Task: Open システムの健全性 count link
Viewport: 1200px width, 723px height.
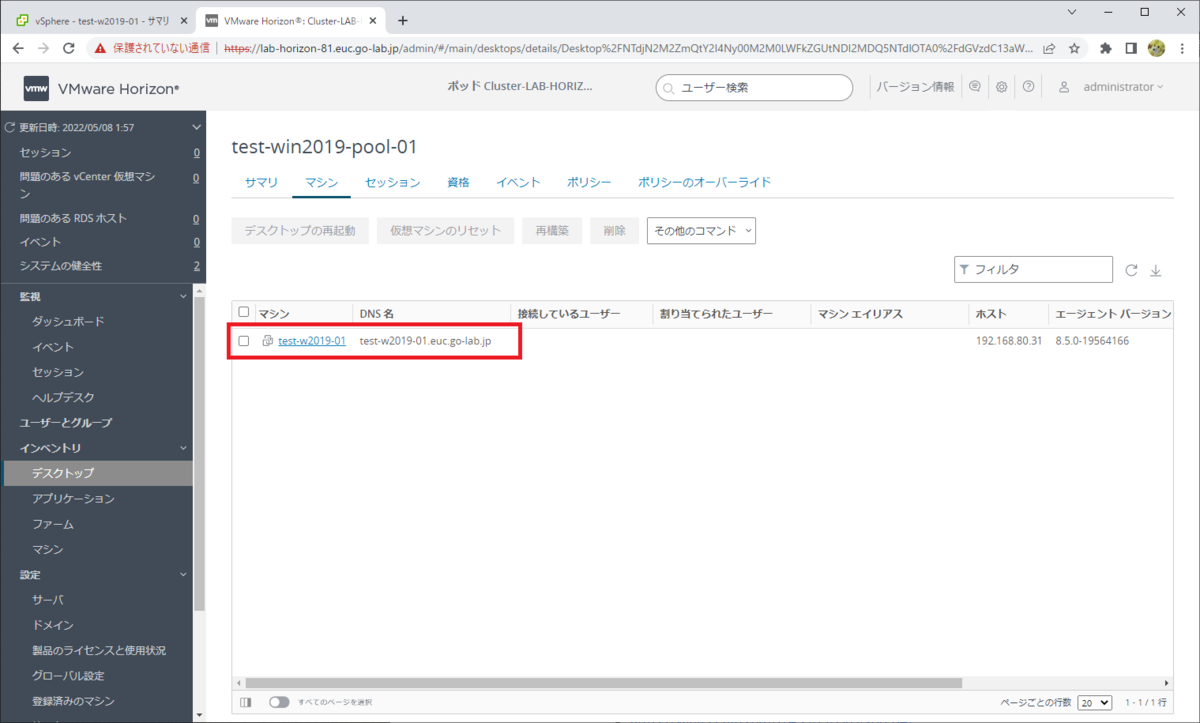Action: [x=196, y=266]
